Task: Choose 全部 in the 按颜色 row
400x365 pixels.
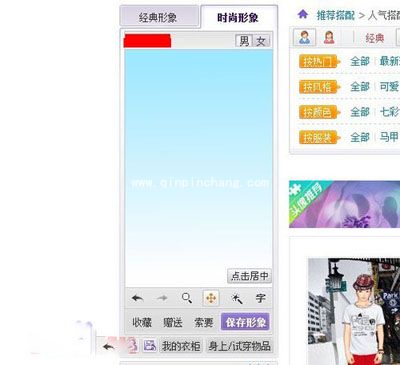Action: [360, 112]
